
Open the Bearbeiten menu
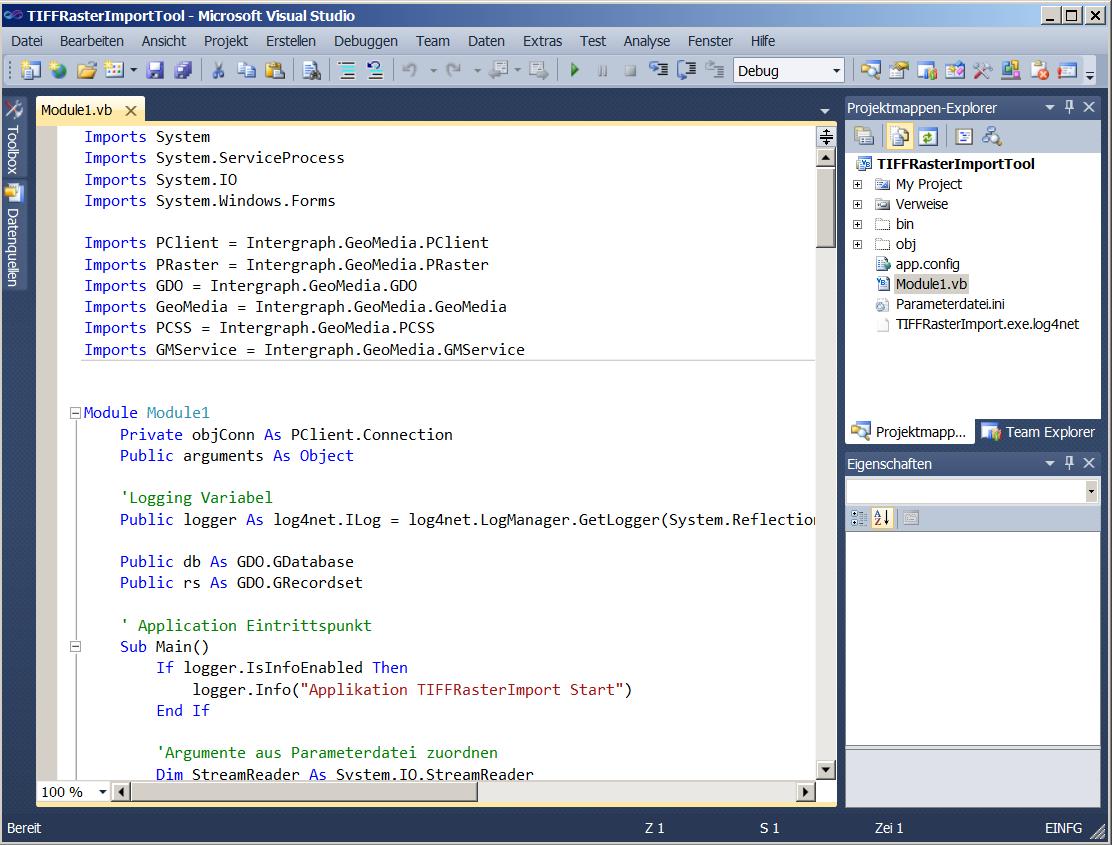(91, 41)
